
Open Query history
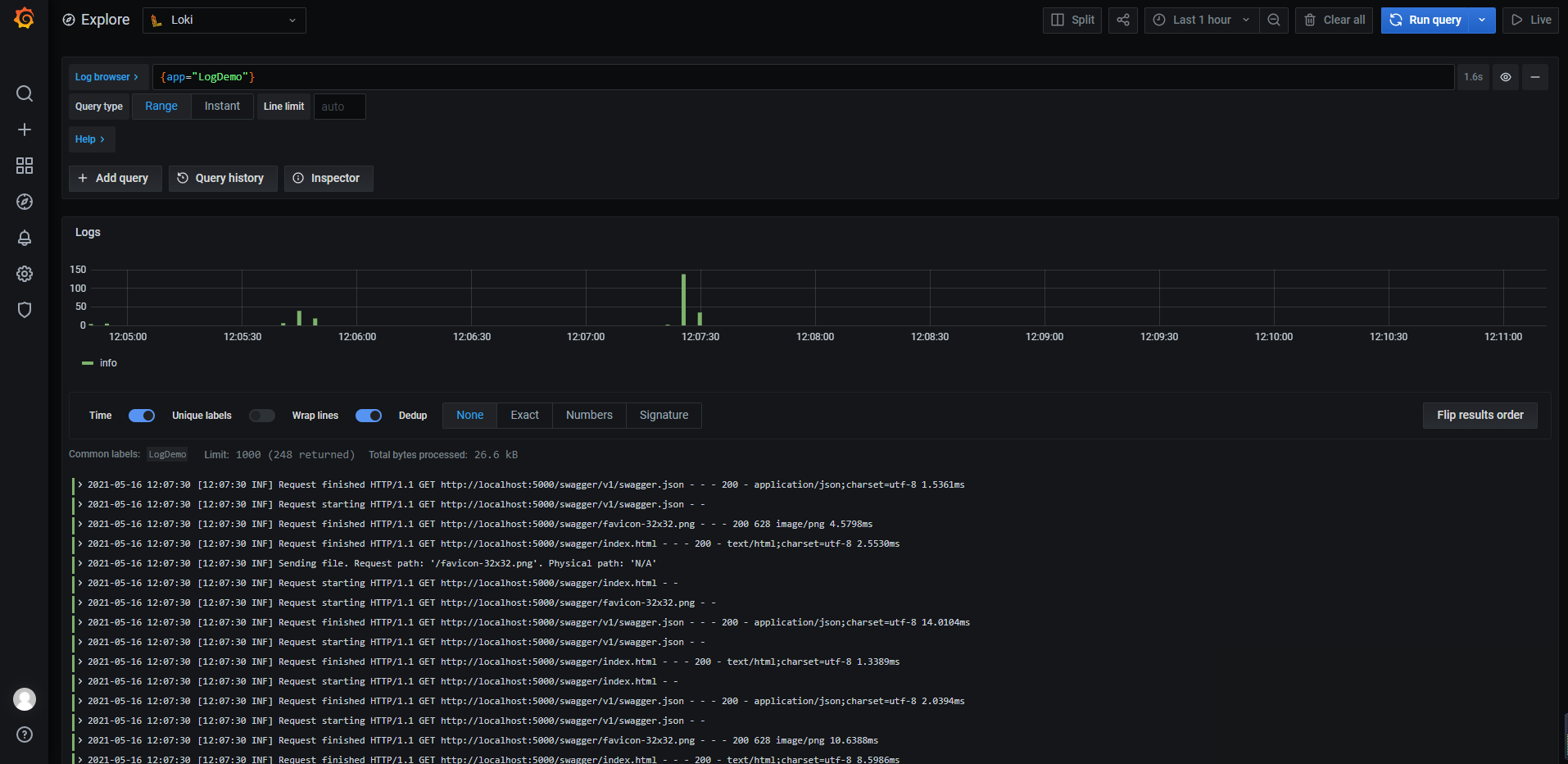click(223, 178)
